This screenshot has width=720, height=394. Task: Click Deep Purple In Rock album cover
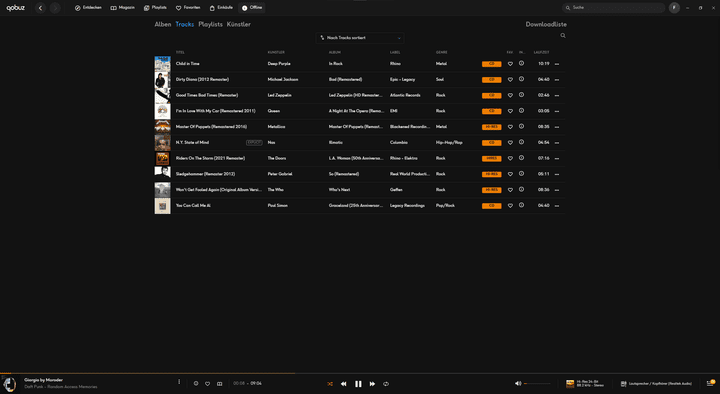click(163, 64)
